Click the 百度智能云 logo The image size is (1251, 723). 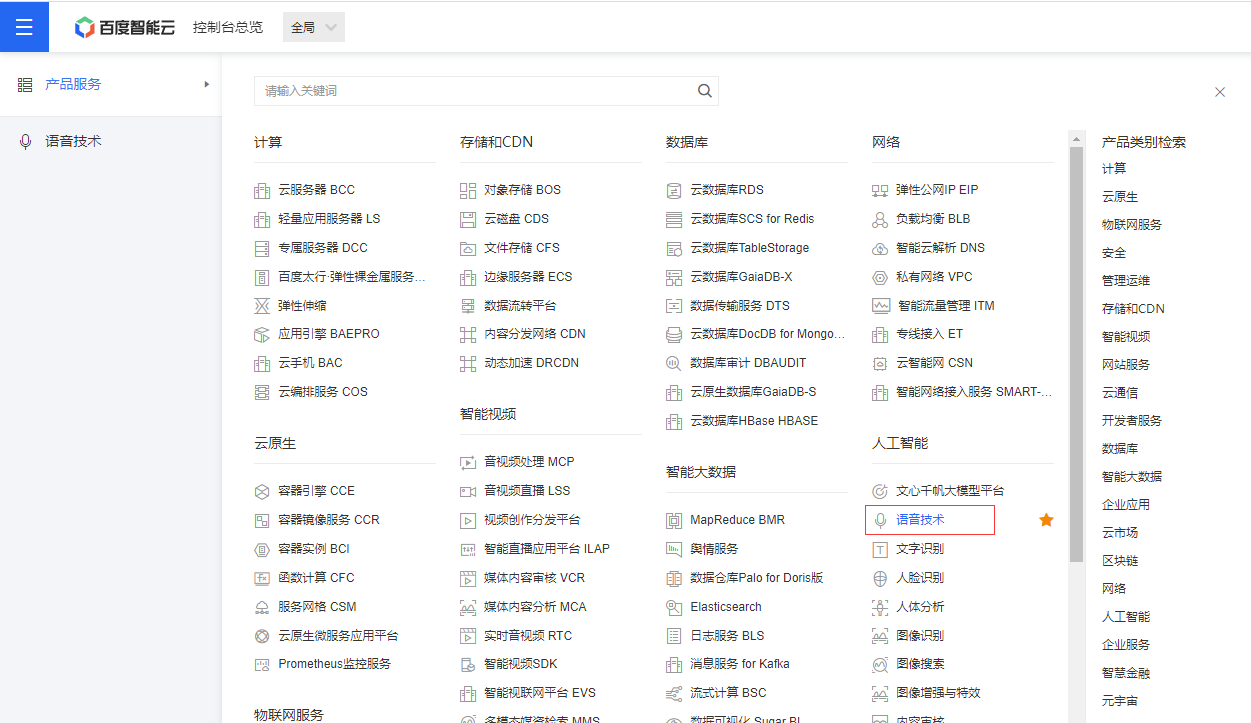point(124,27)
